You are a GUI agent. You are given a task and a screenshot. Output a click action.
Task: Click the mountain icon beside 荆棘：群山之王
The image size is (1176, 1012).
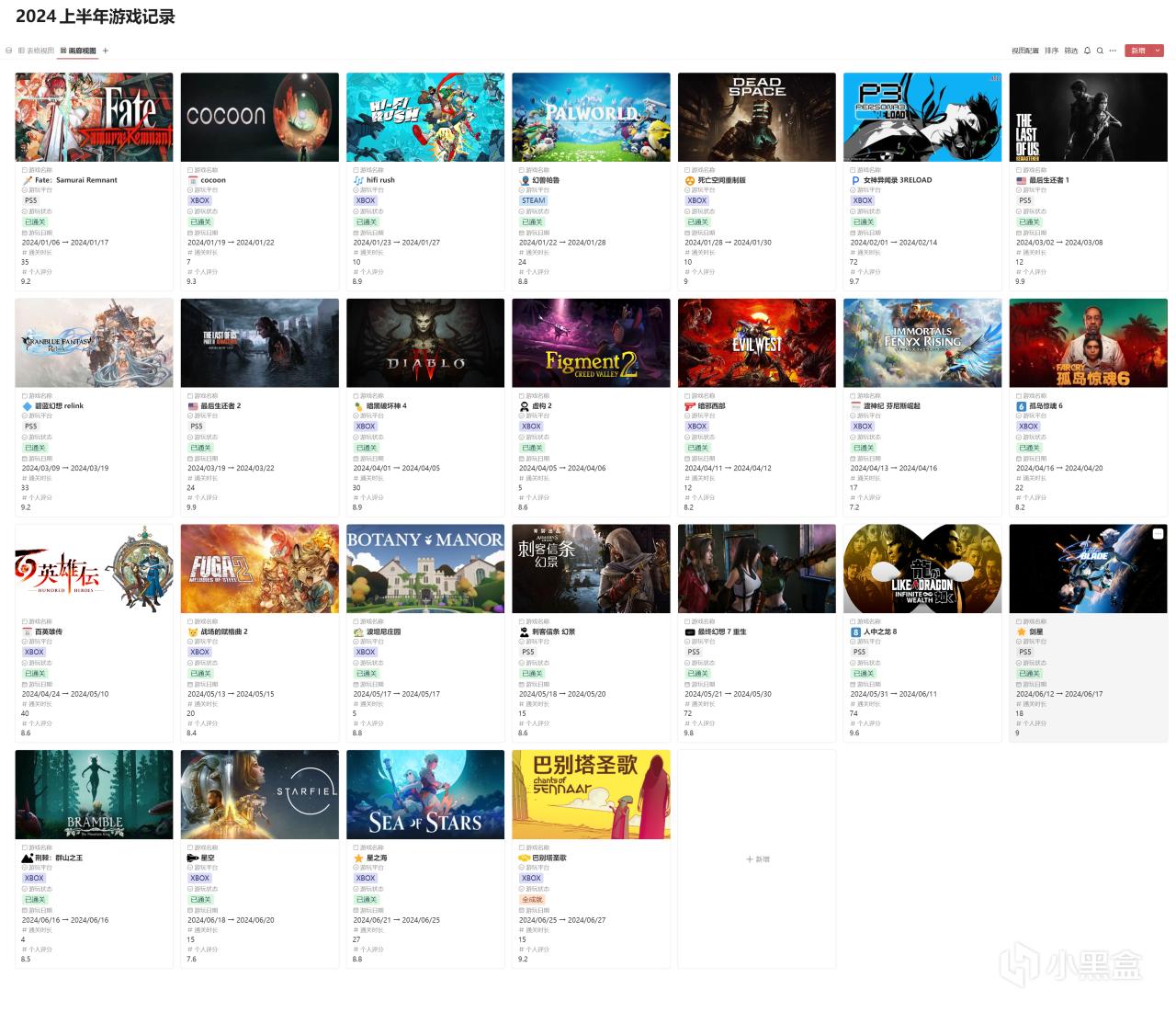coord(28,858)
